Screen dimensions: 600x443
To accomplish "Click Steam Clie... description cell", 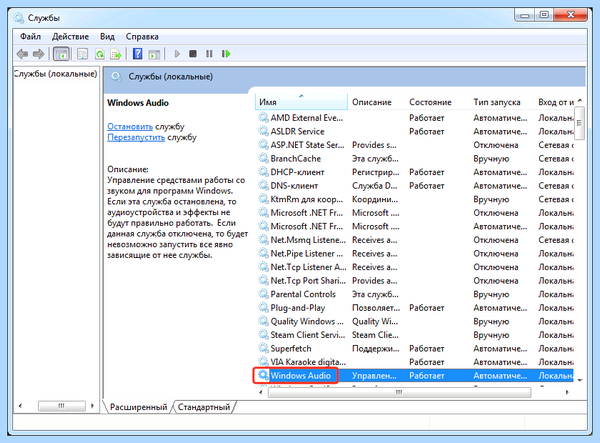I will (x=375, y=335).
